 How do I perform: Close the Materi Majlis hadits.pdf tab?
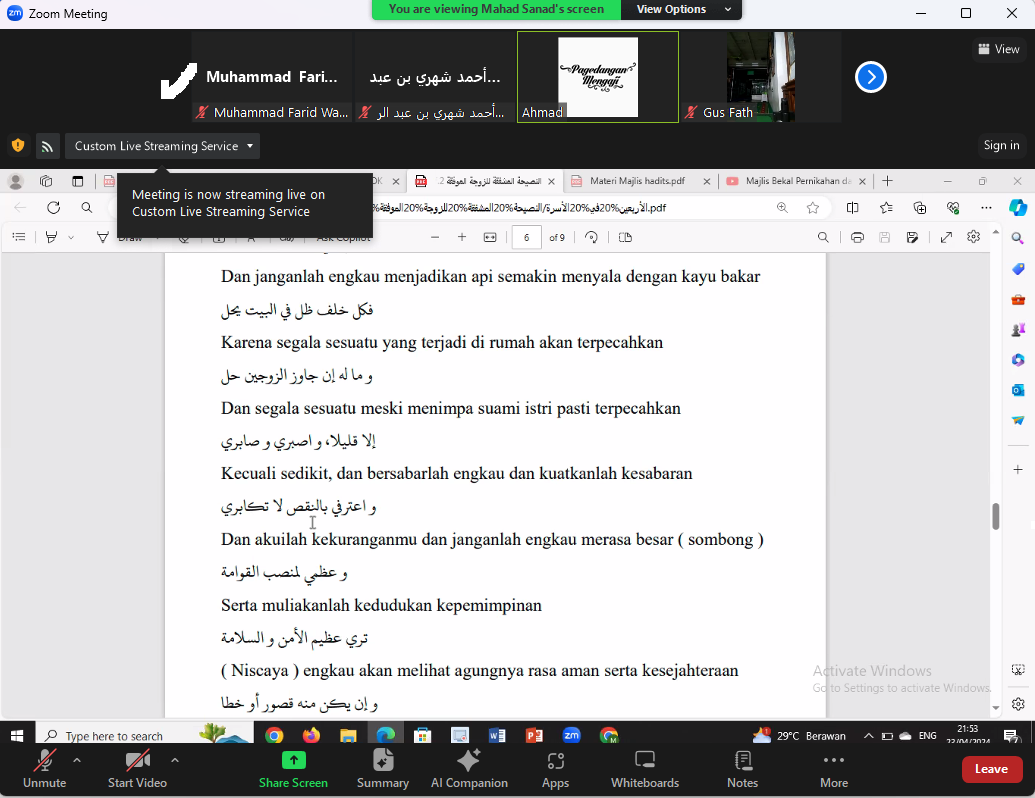tap(706, 181)
